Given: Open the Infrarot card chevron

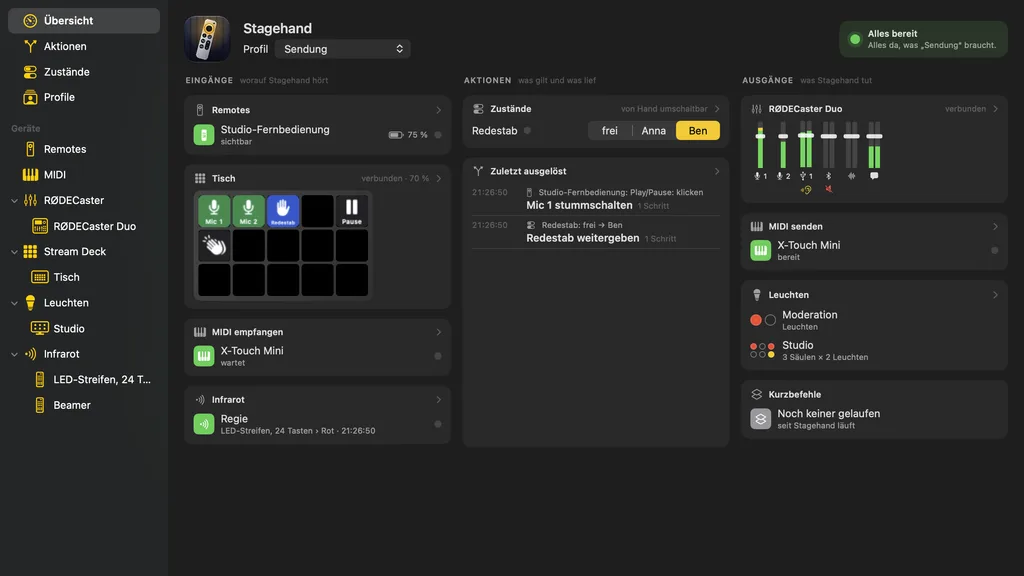Looking at the screenshot, I should (439, 400).
